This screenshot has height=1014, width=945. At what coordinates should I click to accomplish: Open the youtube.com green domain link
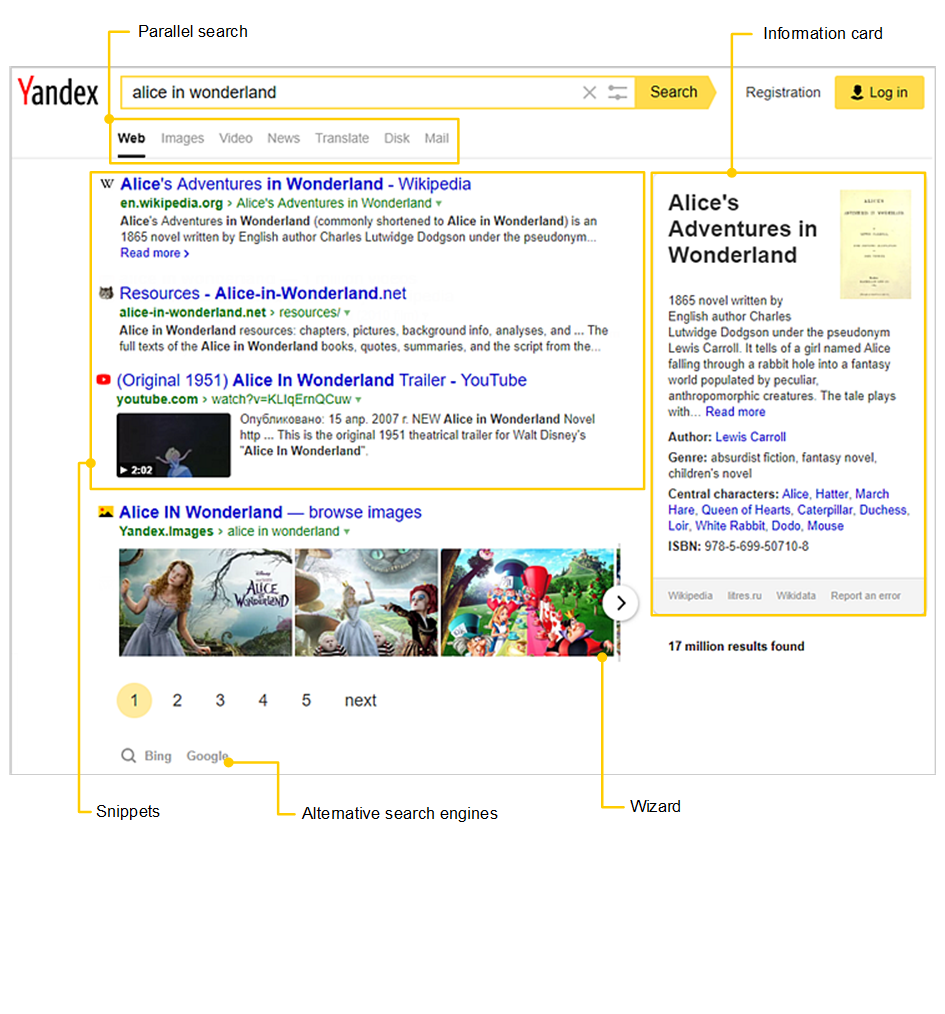point(157,400)
